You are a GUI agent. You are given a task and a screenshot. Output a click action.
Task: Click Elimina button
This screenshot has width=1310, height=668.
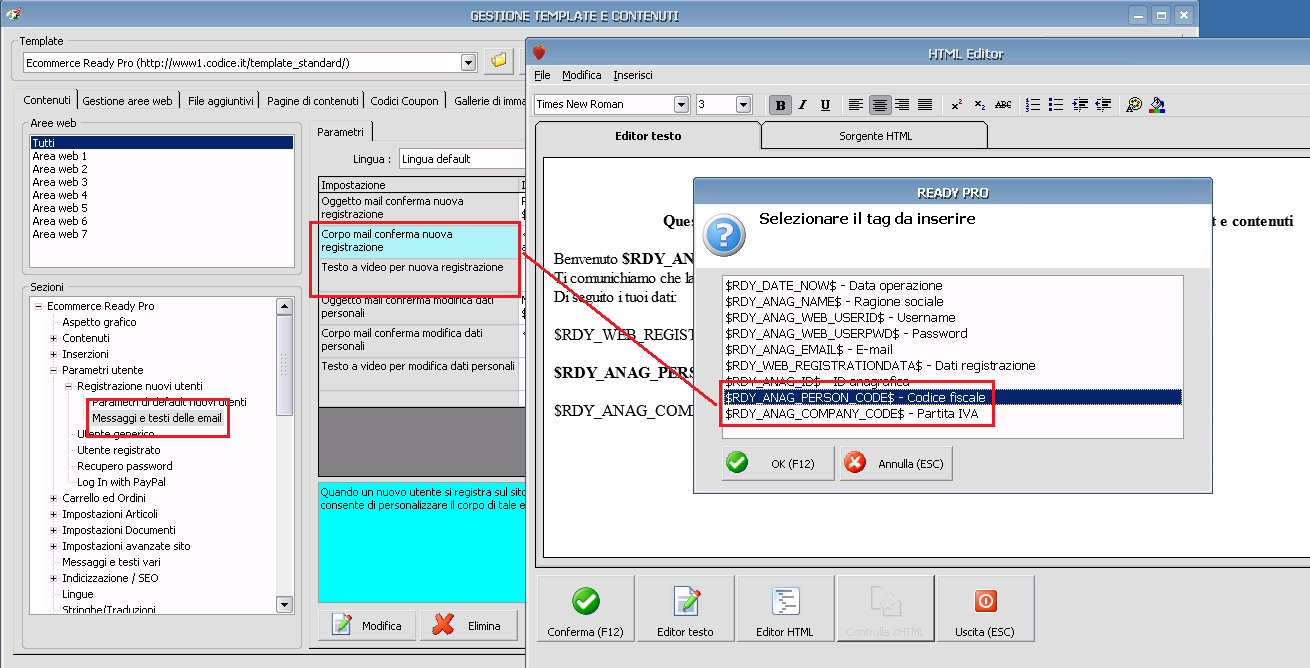click(x=469, y=626)
